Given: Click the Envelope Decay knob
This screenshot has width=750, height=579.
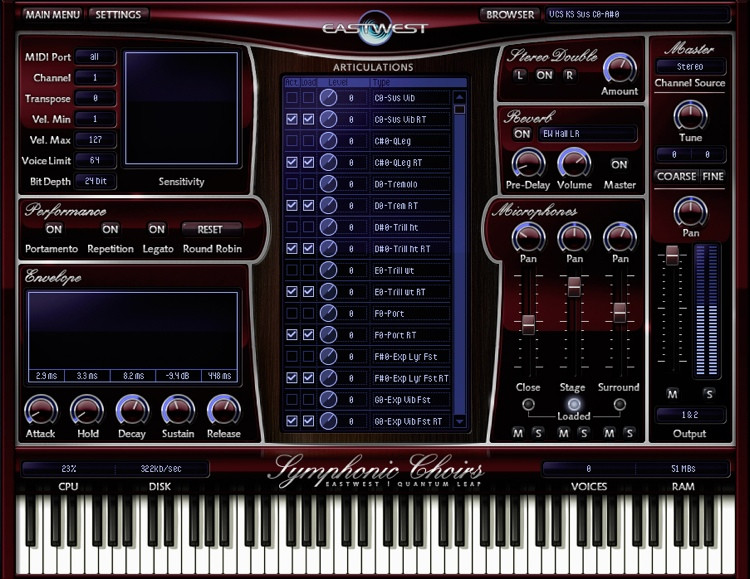Looking at the screenshot, I should coord(132,411).
